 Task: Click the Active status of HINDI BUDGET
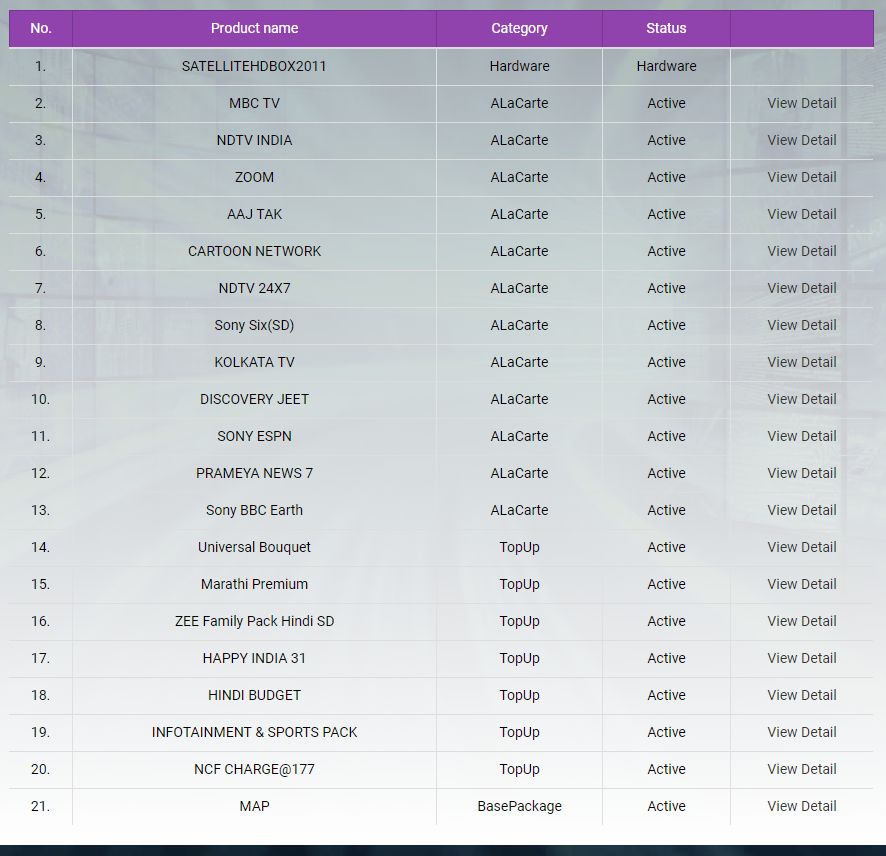666,696
